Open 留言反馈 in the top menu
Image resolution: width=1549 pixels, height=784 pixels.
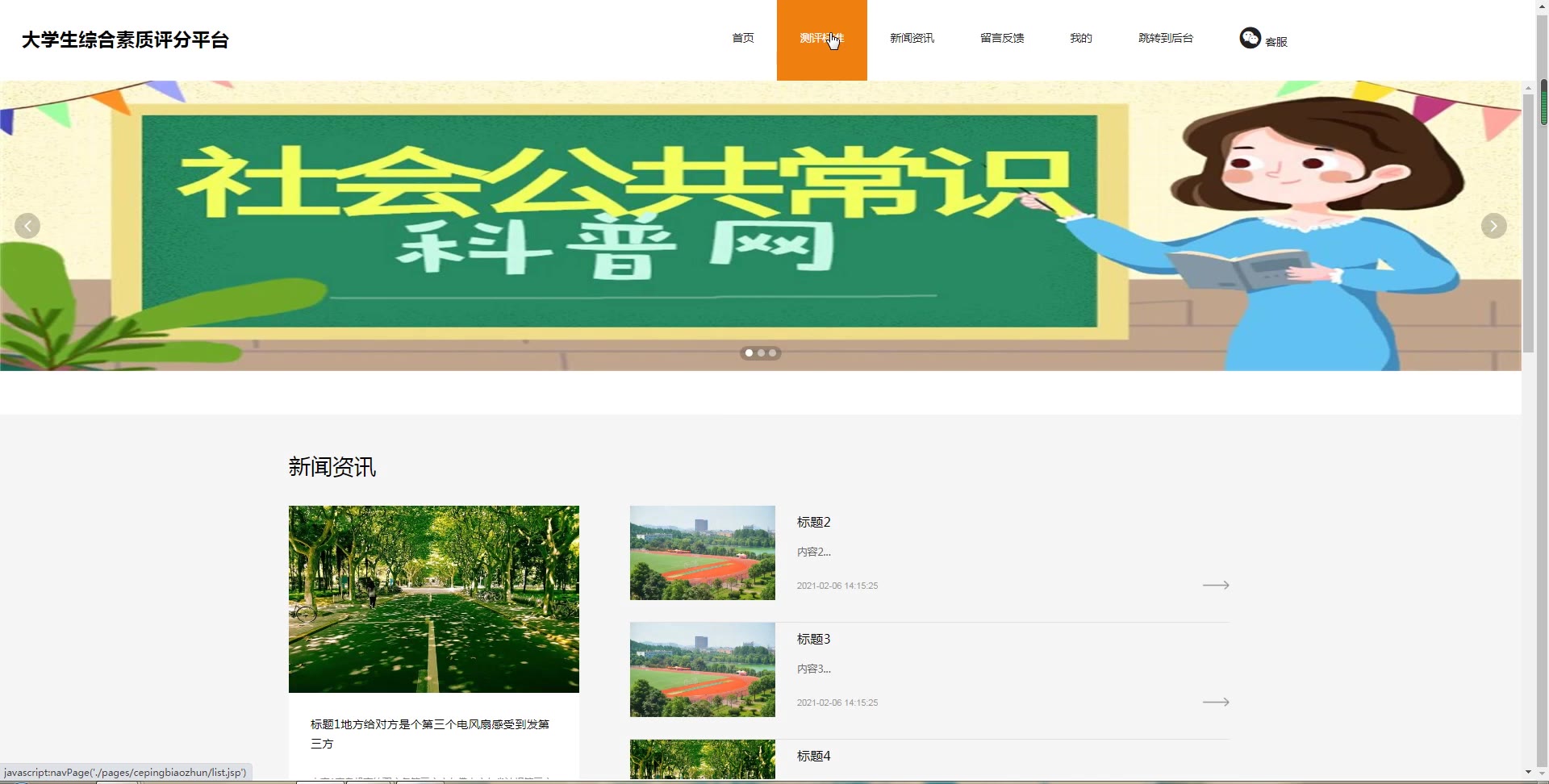click(x=1002, y=38)
